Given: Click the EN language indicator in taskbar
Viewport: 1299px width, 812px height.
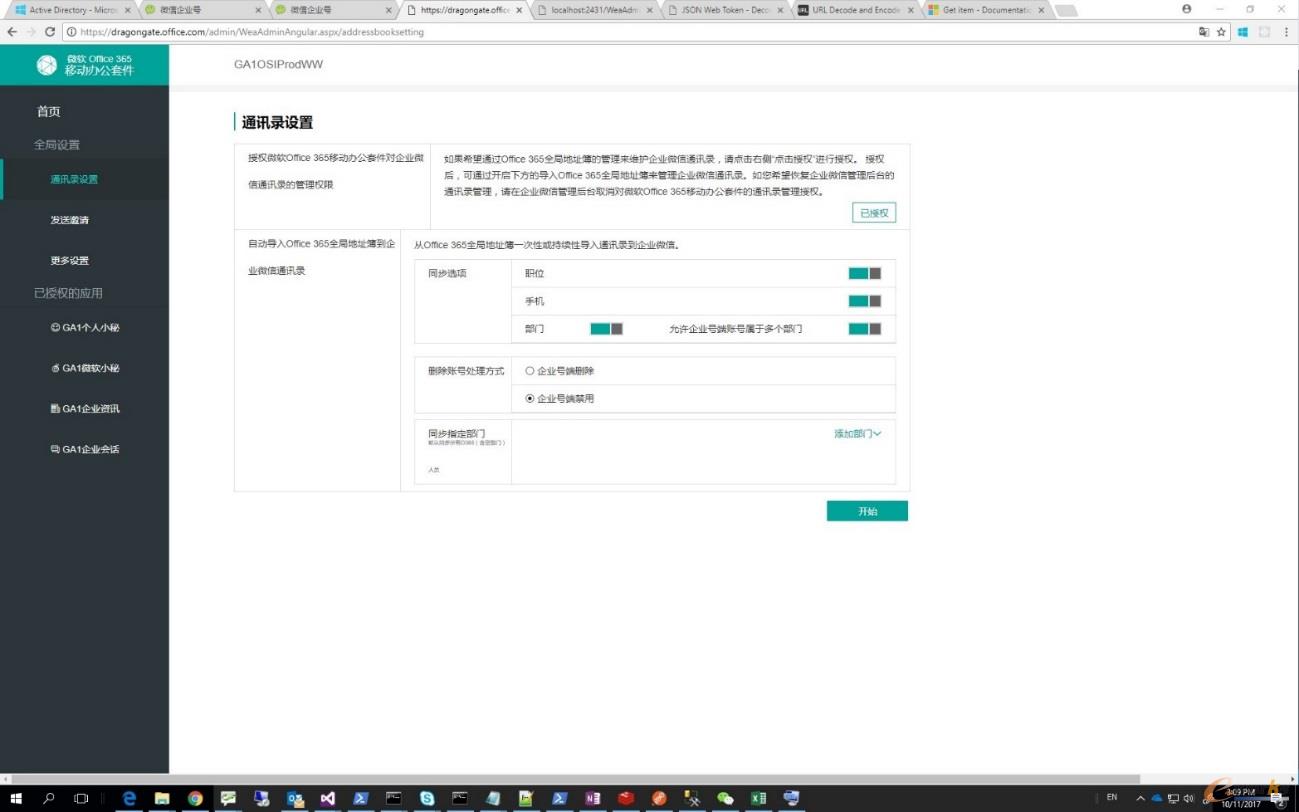Looking at the screenshot, I should click(1112, 798).
